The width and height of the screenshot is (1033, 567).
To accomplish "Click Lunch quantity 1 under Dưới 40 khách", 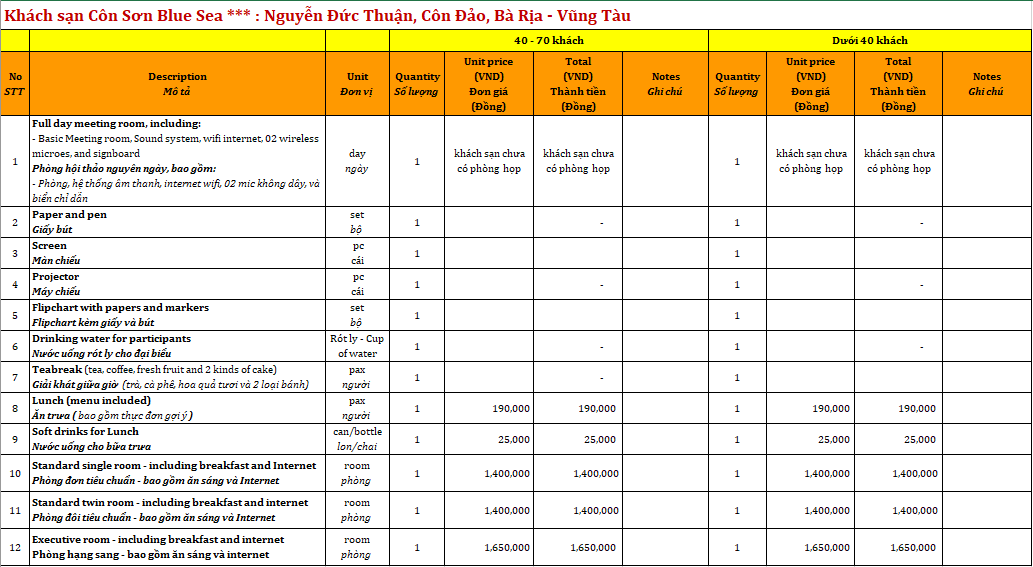I will click(737, 408).
